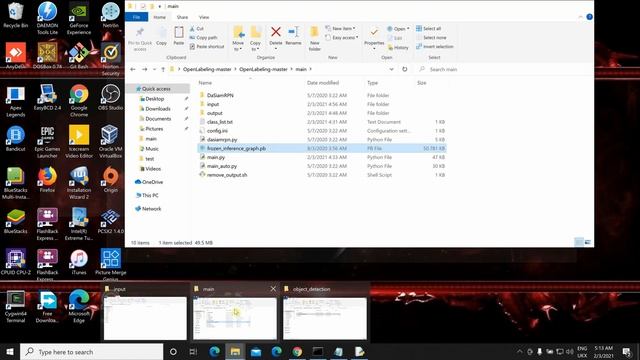The height and width of the screenshot is (360, 640).
Task: Click Copy path in the ribbon
Action: [x=203, y=38]
